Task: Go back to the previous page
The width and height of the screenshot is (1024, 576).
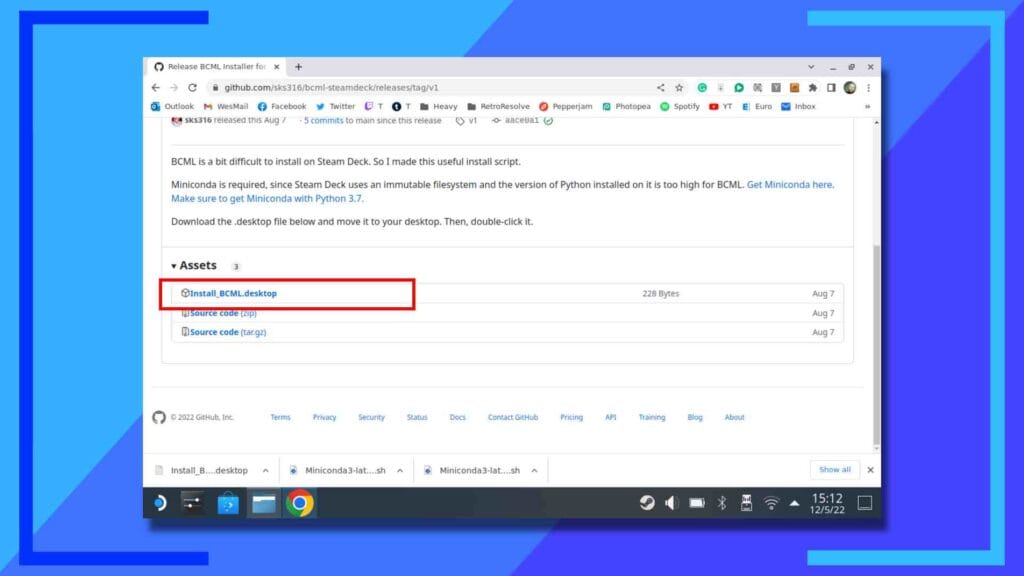Action: (x=155, y=88)
